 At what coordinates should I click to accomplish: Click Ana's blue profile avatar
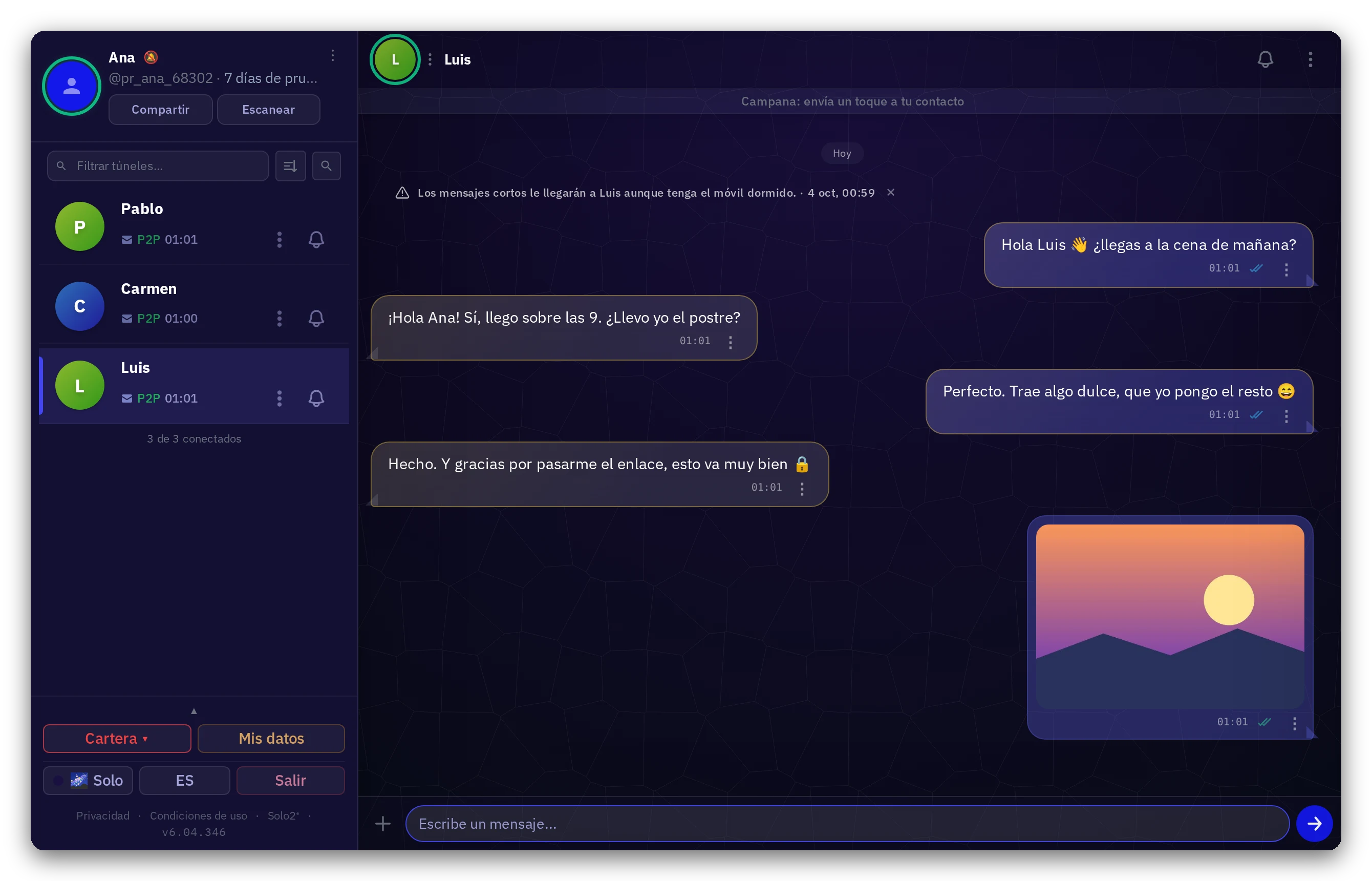pyautogui.click(x=72, y=86)
